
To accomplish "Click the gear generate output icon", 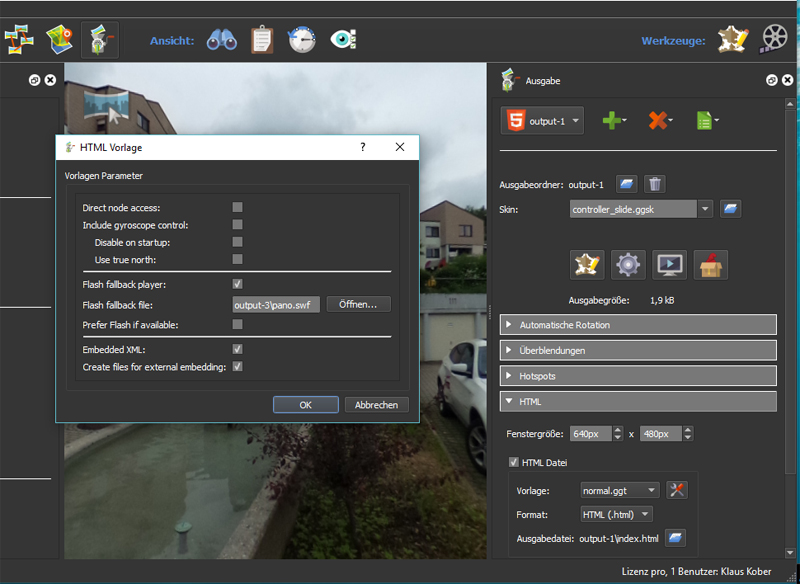I will (x=628, y=264).
